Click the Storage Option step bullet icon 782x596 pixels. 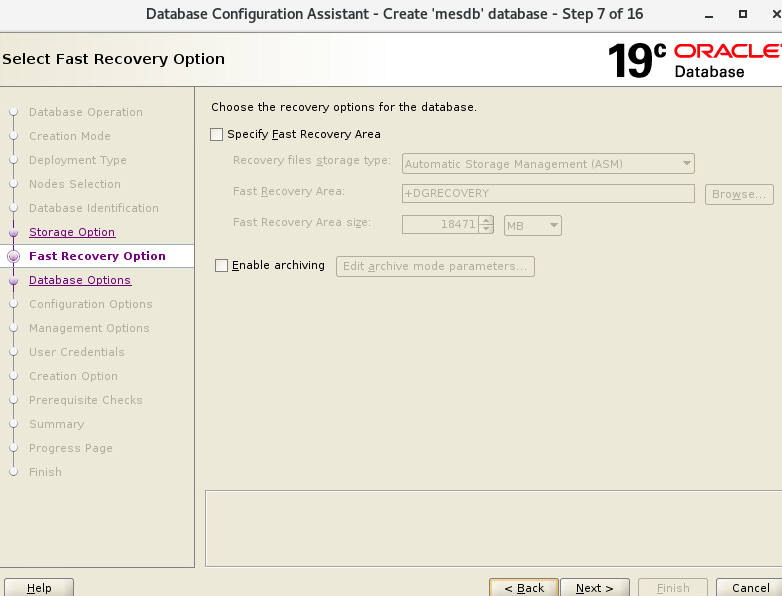[x=13, y=232]
